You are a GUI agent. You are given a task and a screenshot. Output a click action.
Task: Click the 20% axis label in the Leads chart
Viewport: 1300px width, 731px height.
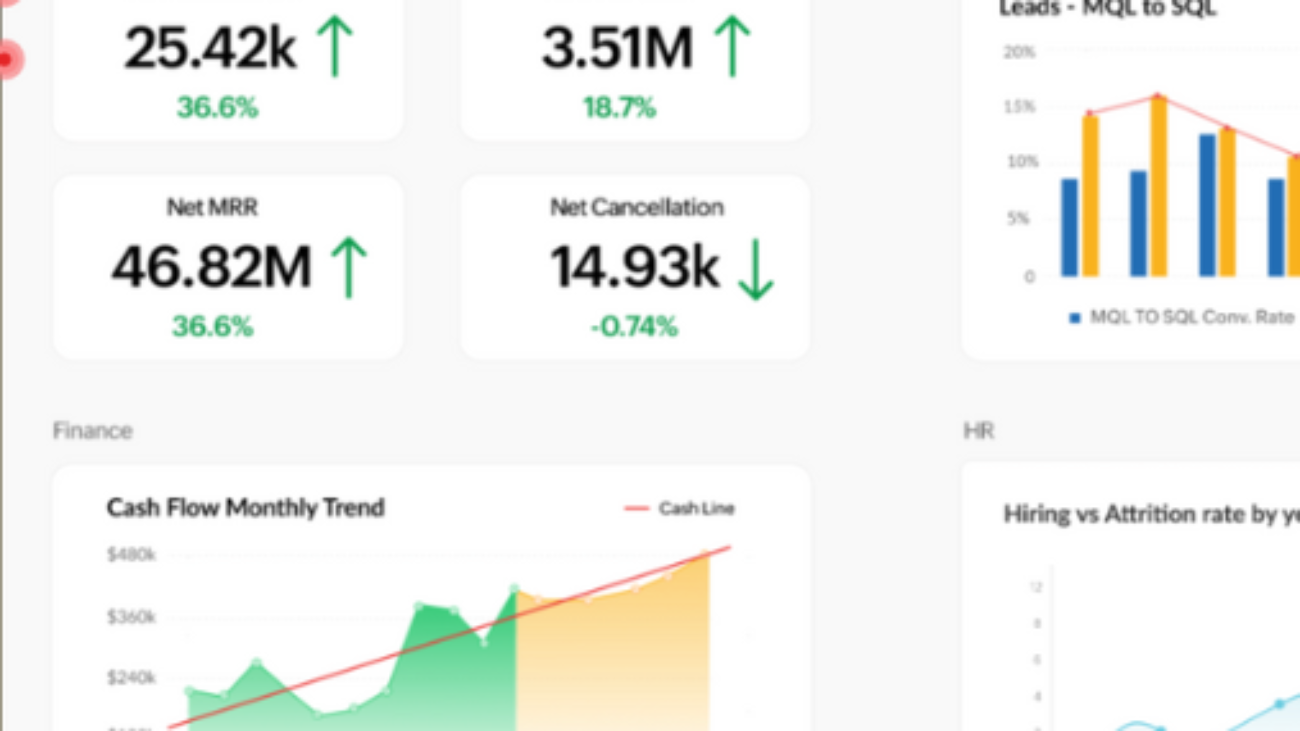[1020, 51]
